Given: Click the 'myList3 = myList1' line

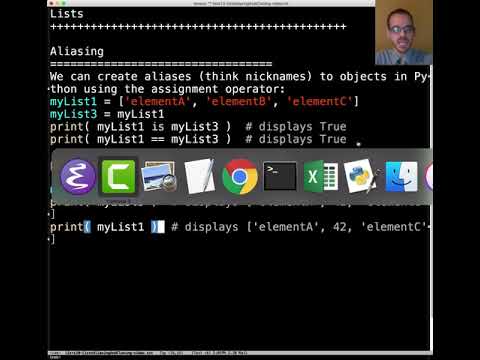Looking at the screenshot, I should tap(107, 114).
